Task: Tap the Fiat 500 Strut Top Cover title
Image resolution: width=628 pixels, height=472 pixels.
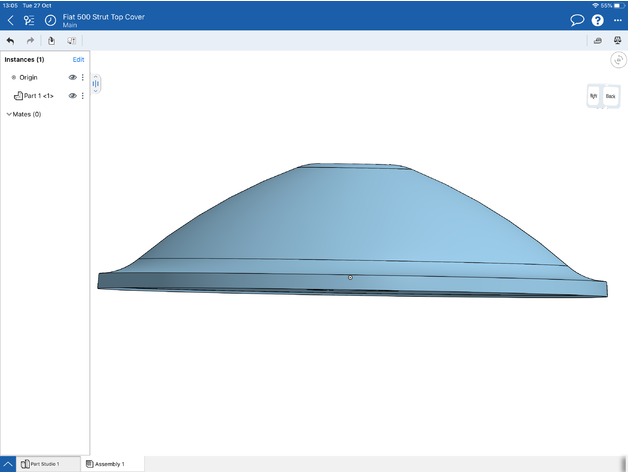Action: (x=104, y=17)
